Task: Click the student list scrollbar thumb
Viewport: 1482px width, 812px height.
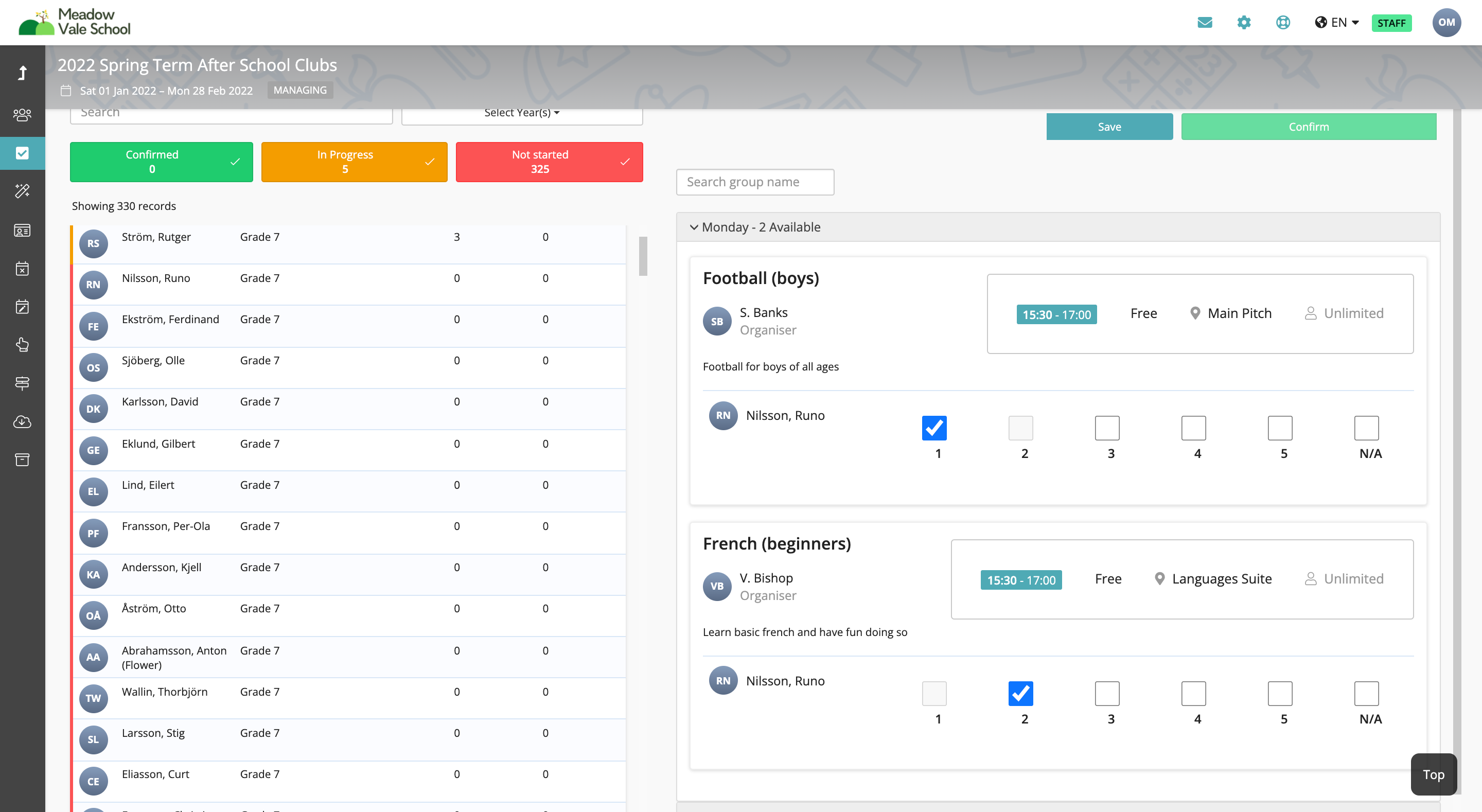Action: point(643,256)
